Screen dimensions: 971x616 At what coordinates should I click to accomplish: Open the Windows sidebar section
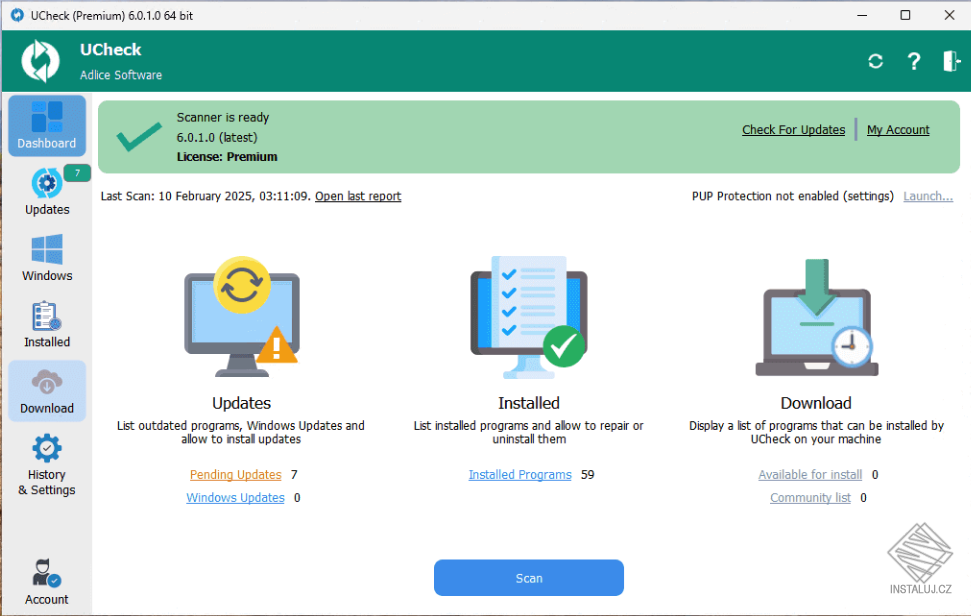pyautogui.click(x=47, y=258)
